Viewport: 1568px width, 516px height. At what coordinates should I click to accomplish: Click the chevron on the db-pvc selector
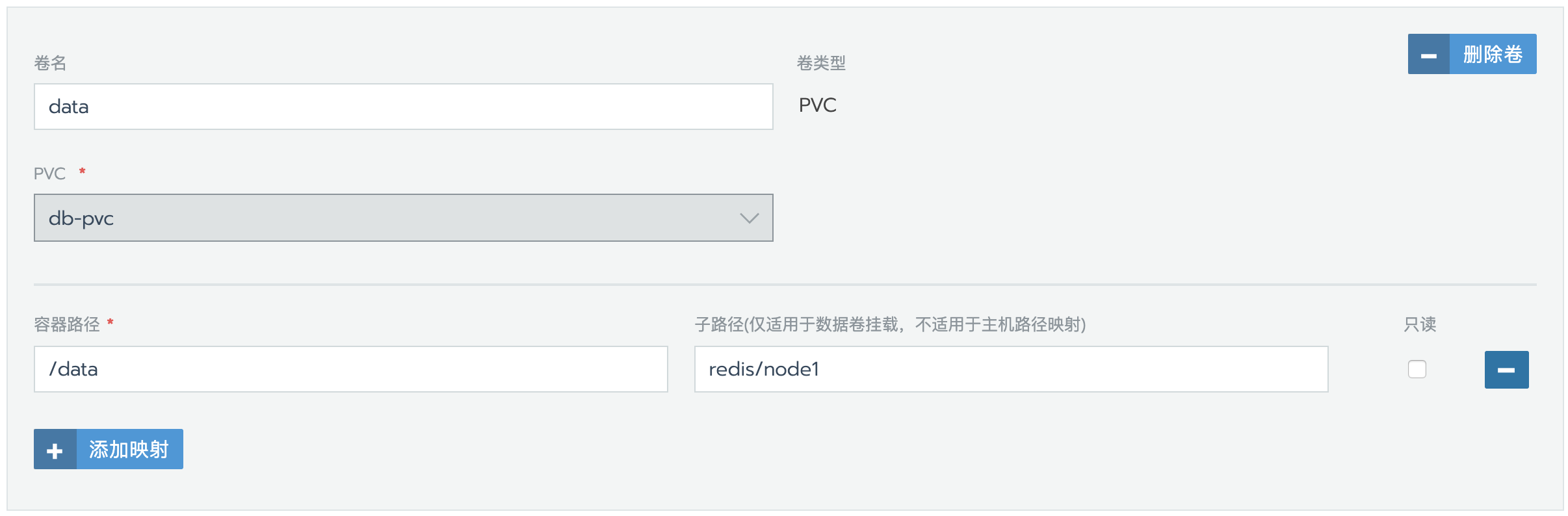point(748,218)
